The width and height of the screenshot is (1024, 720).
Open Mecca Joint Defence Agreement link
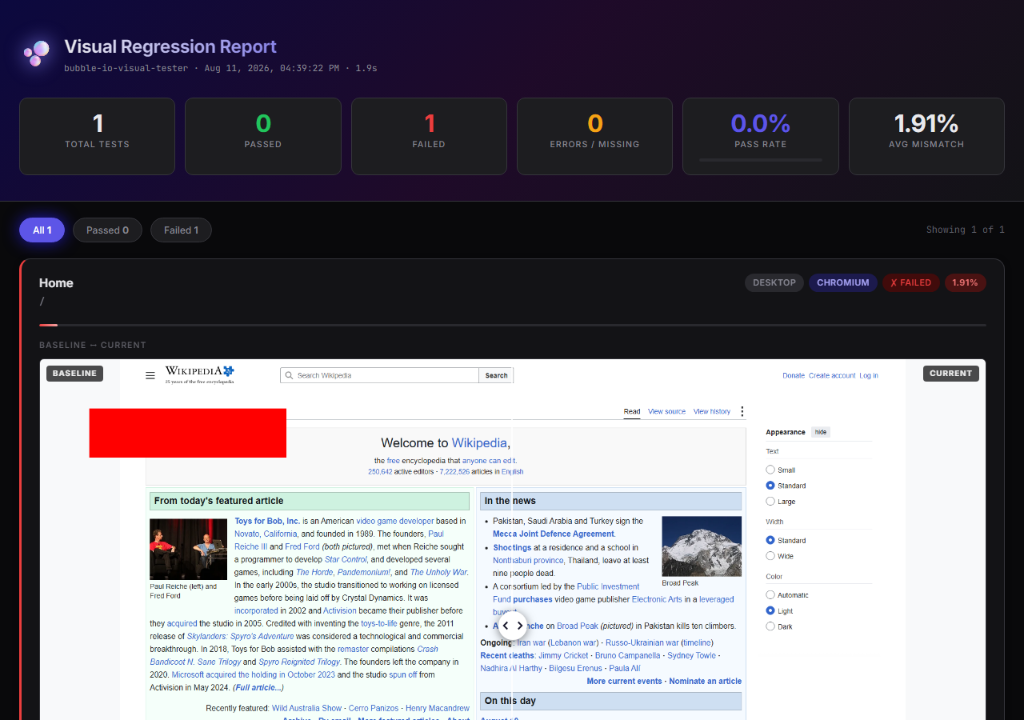(x=553, y=534)
